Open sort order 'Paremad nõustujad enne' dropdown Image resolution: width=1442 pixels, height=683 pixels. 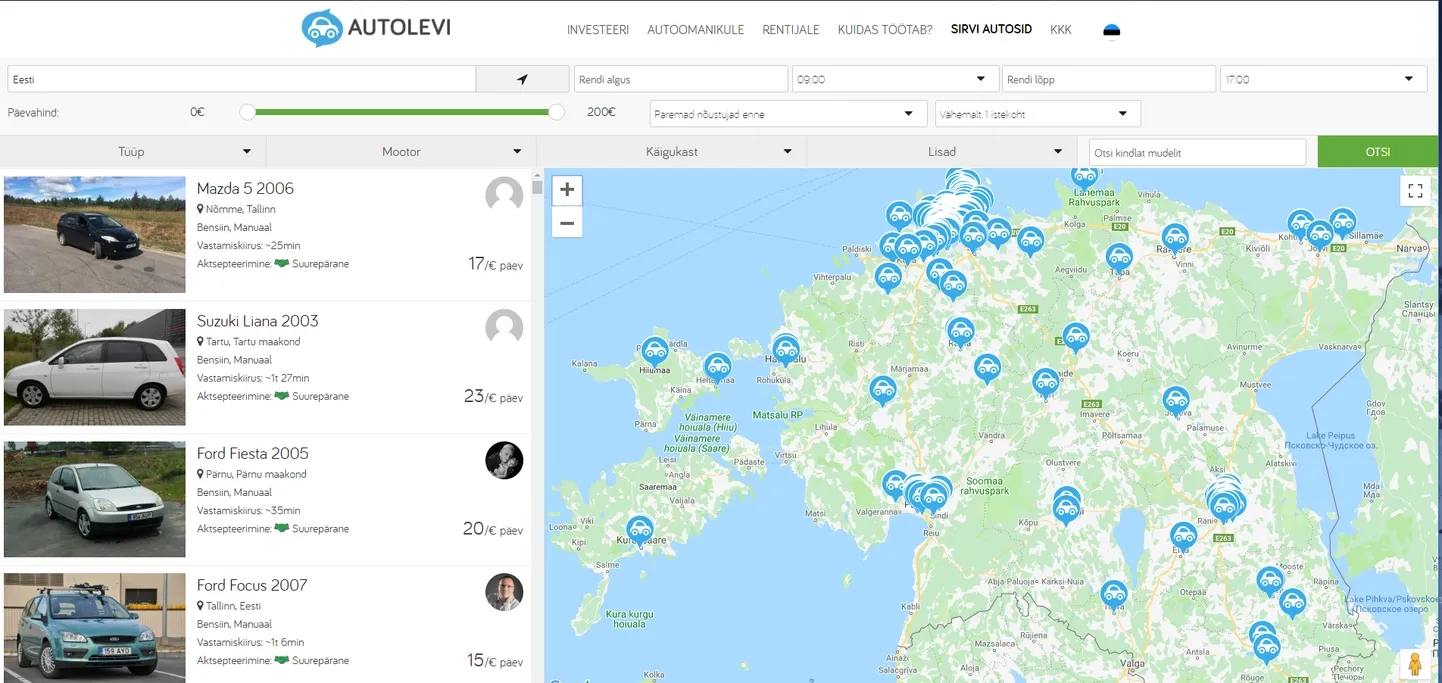coord(787,114)
